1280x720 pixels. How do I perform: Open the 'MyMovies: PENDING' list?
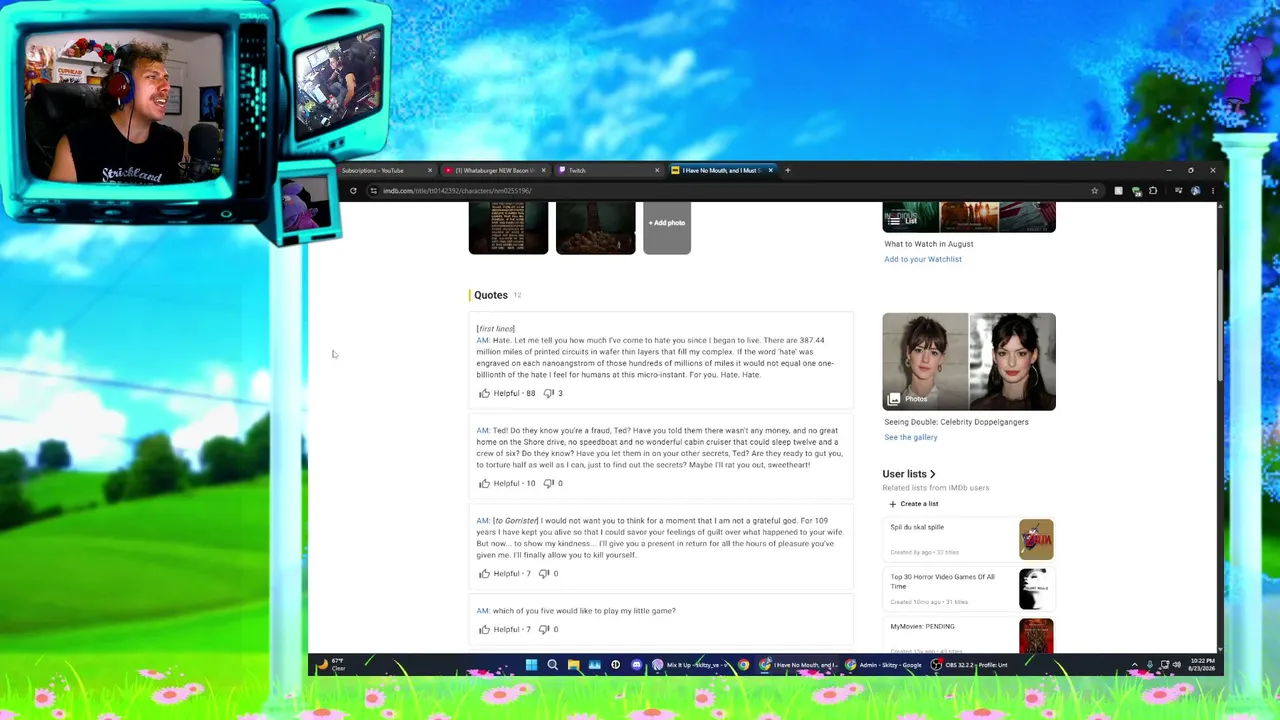tap(923, 626)
